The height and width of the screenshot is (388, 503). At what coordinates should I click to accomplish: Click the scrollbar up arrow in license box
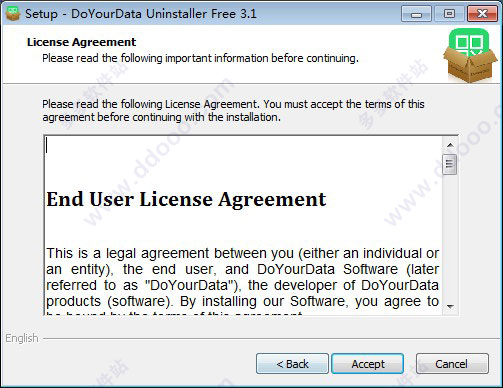pos(450,145)
